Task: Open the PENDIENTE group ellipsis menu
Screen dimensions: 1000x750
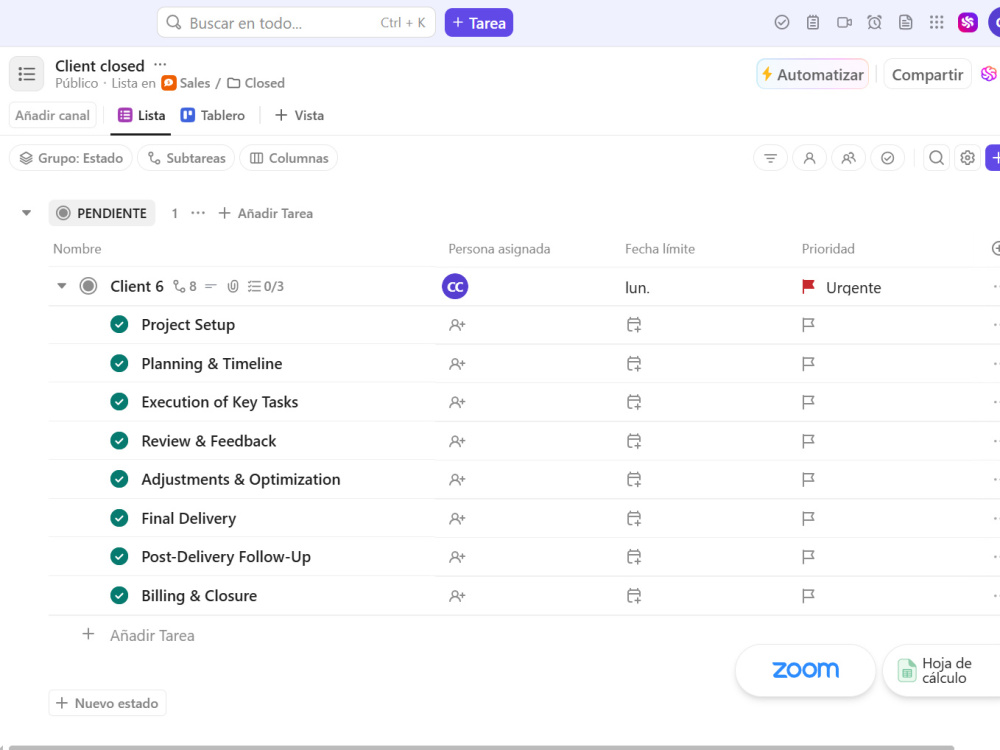Action: pyautogui.click(x=198, y=213)
